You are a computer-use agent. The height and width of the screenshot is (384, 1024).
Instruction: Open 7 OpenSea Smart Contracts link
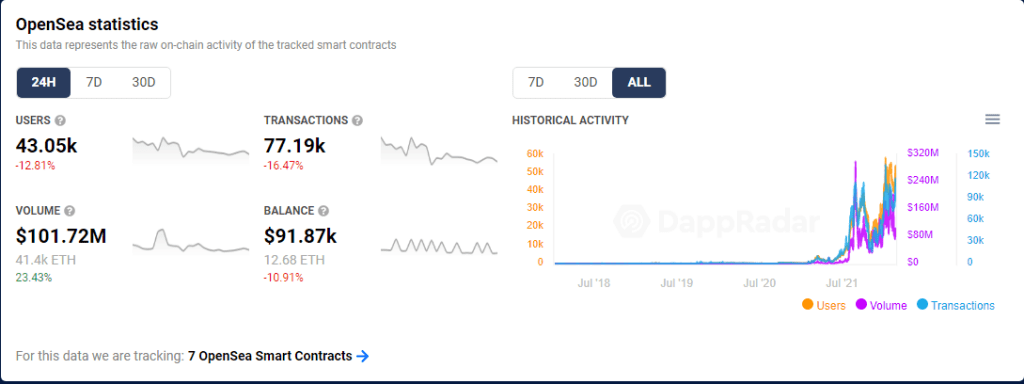tap(270, 356)
